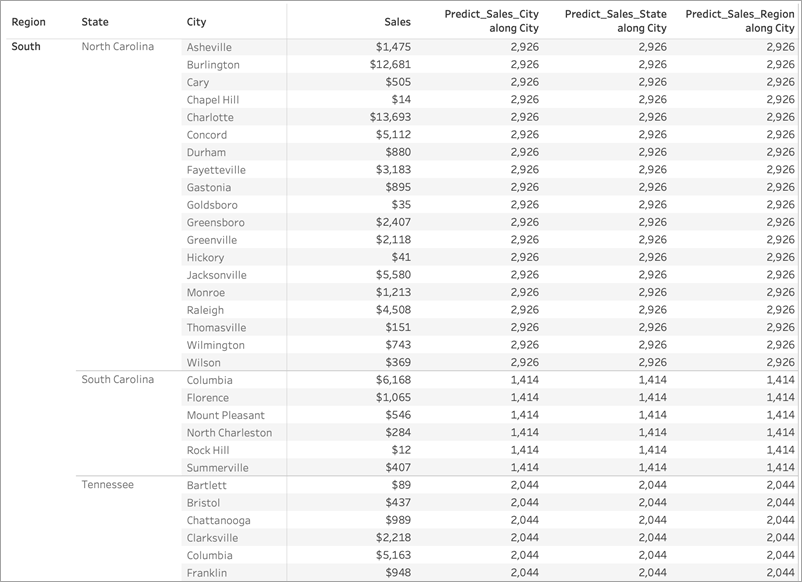The height and width of the screenshot is (582, 802).
Task: Click the City column header
Action: (196, 22)
